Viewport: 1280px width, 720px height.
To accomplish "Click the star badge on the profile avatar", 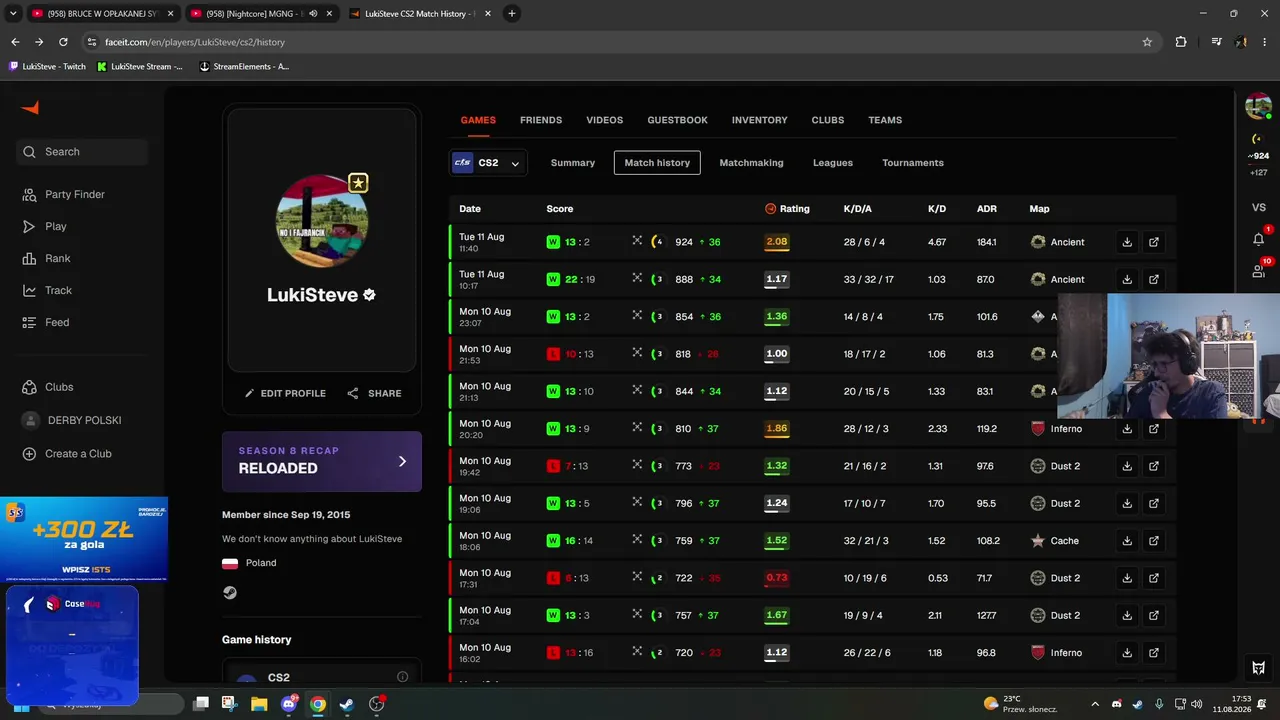I will click(x=358, y=183).
